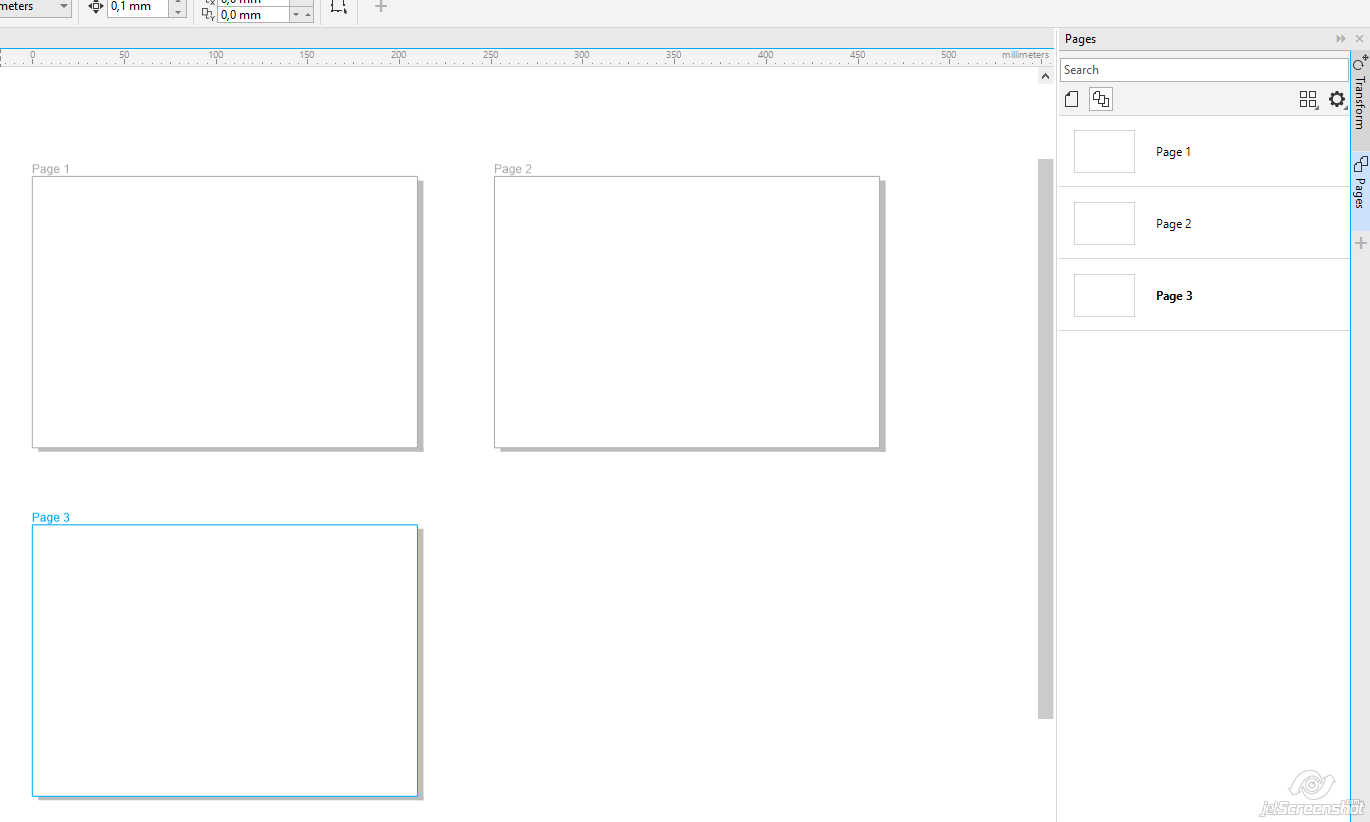Click into the Pages search field
The height and width of the screenshot is (822, 1370).
pos(1203,70)
